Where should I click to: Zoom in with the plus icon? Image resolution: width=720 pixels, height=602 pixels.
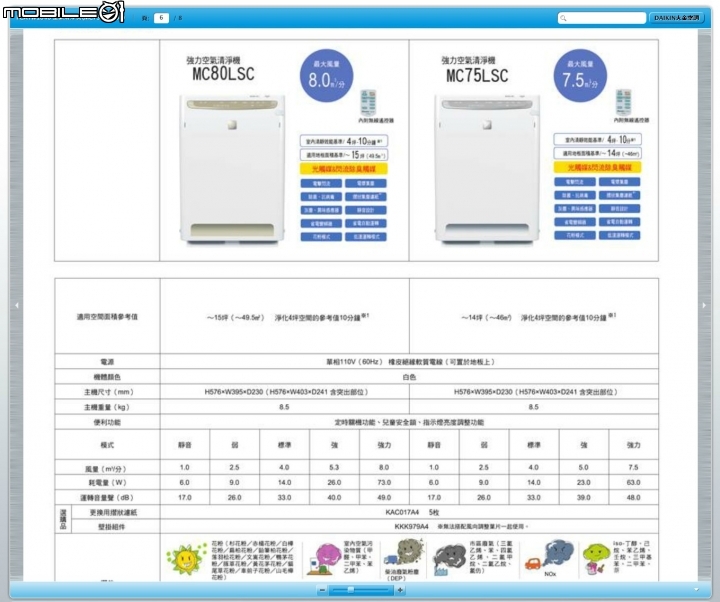[400, 590]
